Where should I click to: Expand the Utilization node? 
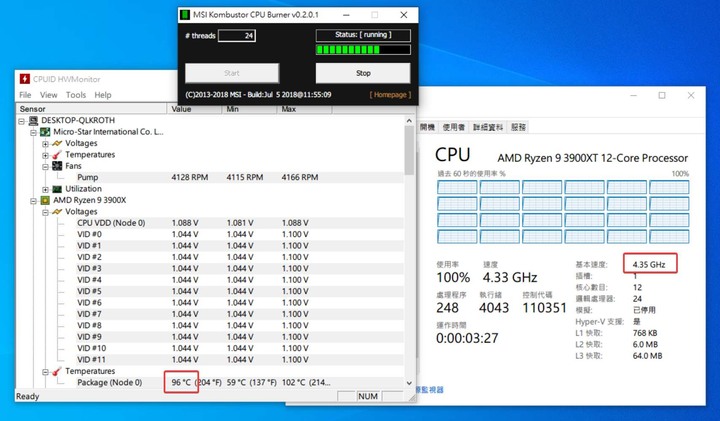click(x=45, y=190)
